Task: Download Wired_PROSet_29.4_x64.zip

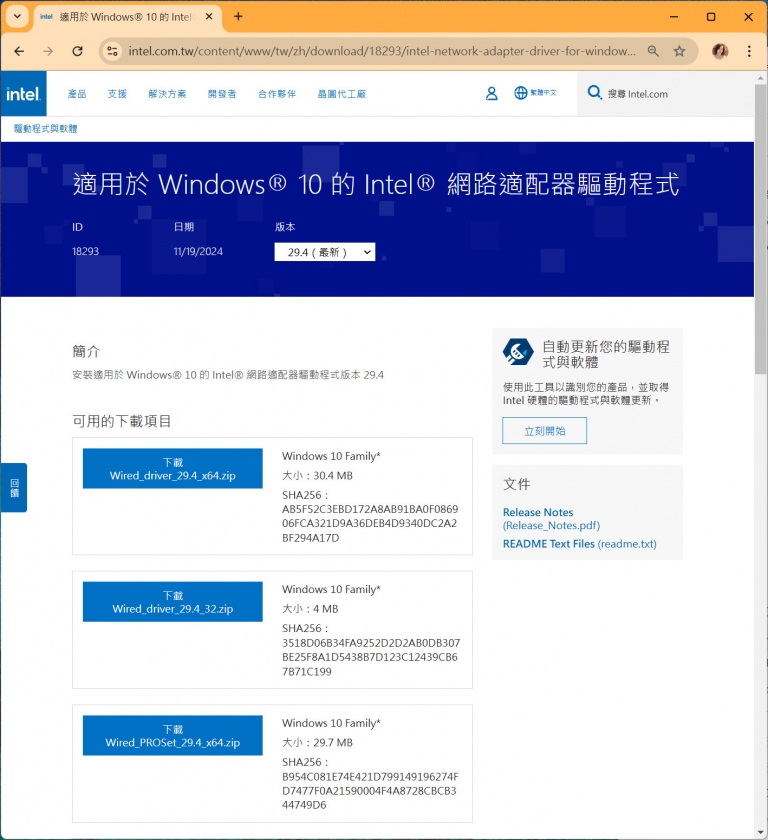Action: point(172,736)
